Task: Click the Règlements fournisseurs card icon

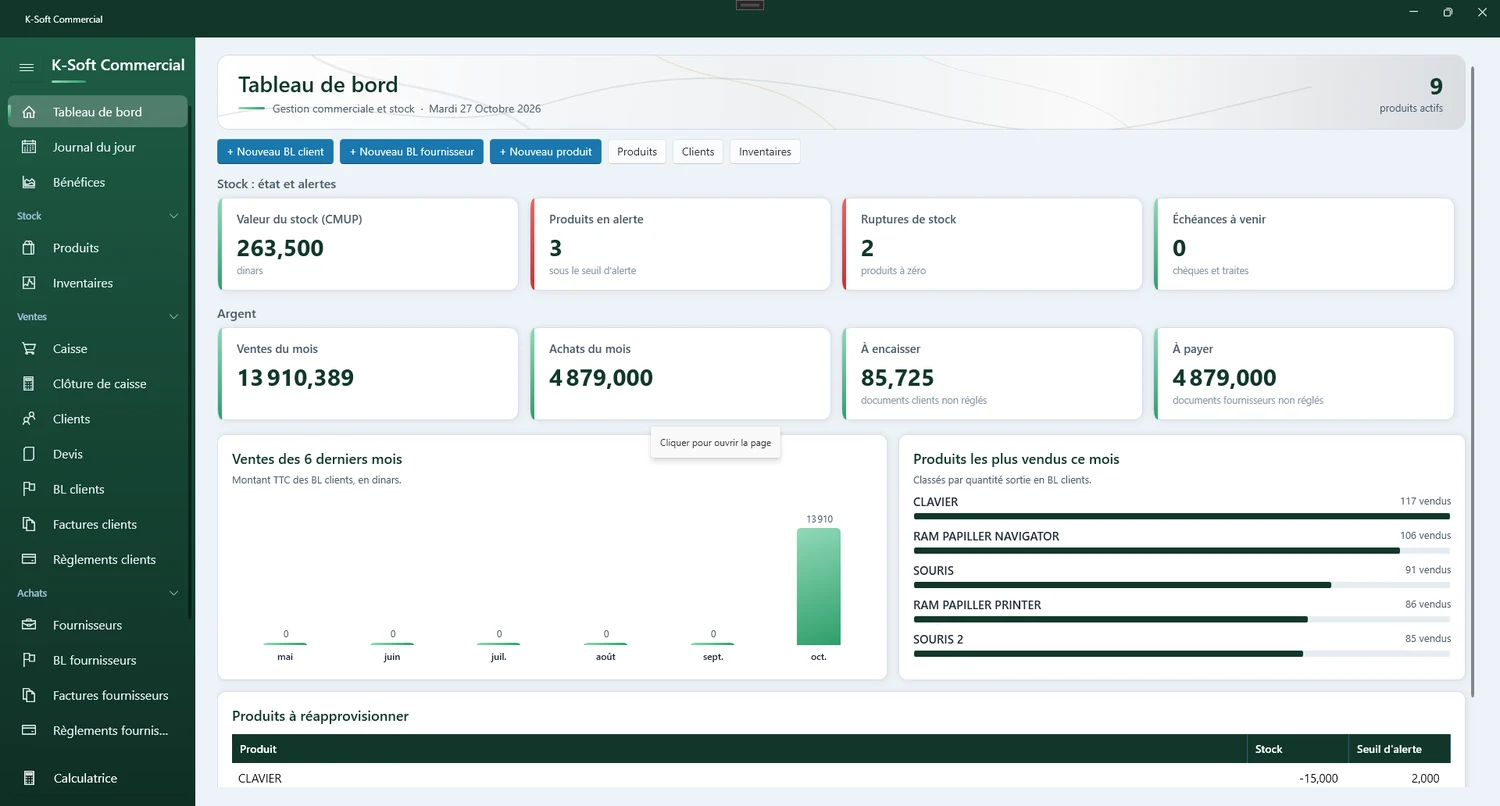Action: [29, 730]
